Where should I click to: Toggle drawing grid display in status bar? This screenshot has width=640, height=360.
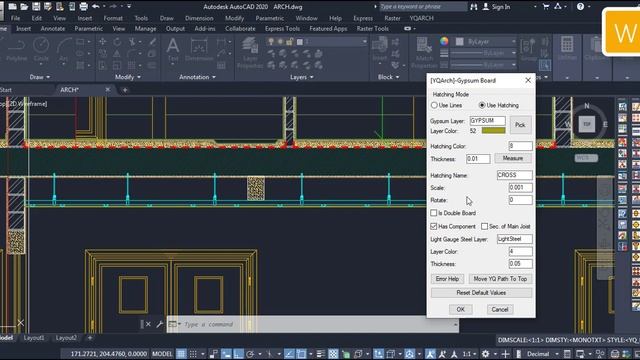pyautogui.click(x=181, y=354)
